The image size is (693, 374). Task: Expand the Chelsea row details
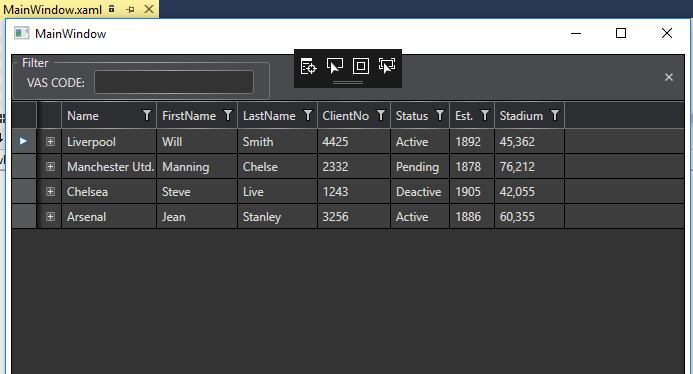tap(50, 191)
